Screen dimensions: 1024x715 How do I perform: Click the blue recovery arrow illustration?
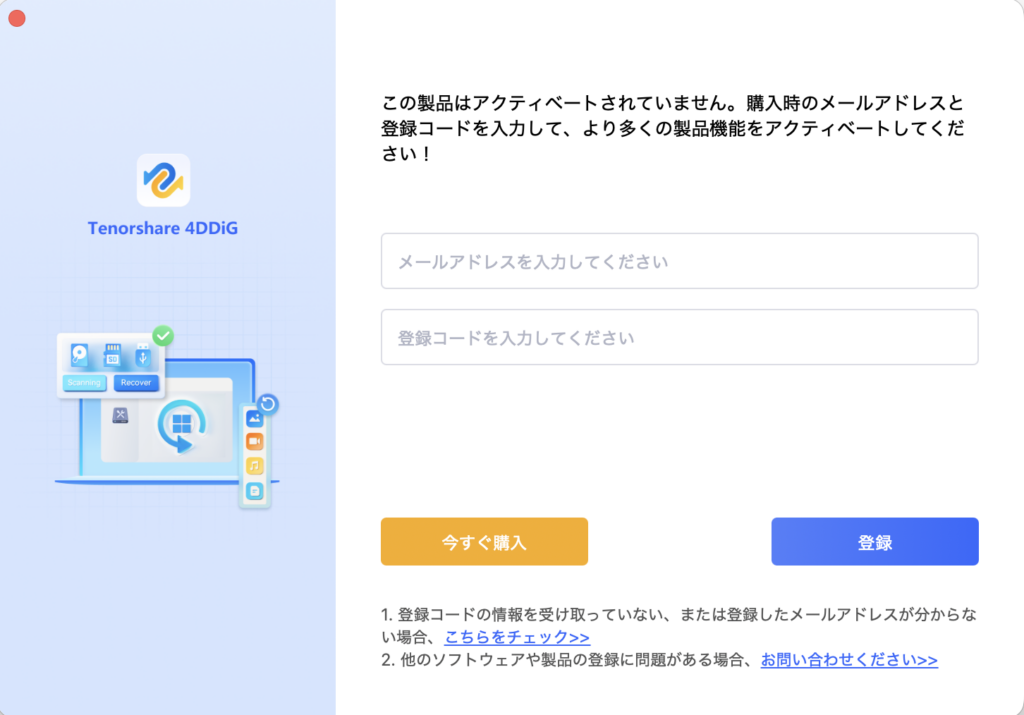point(183,424)
